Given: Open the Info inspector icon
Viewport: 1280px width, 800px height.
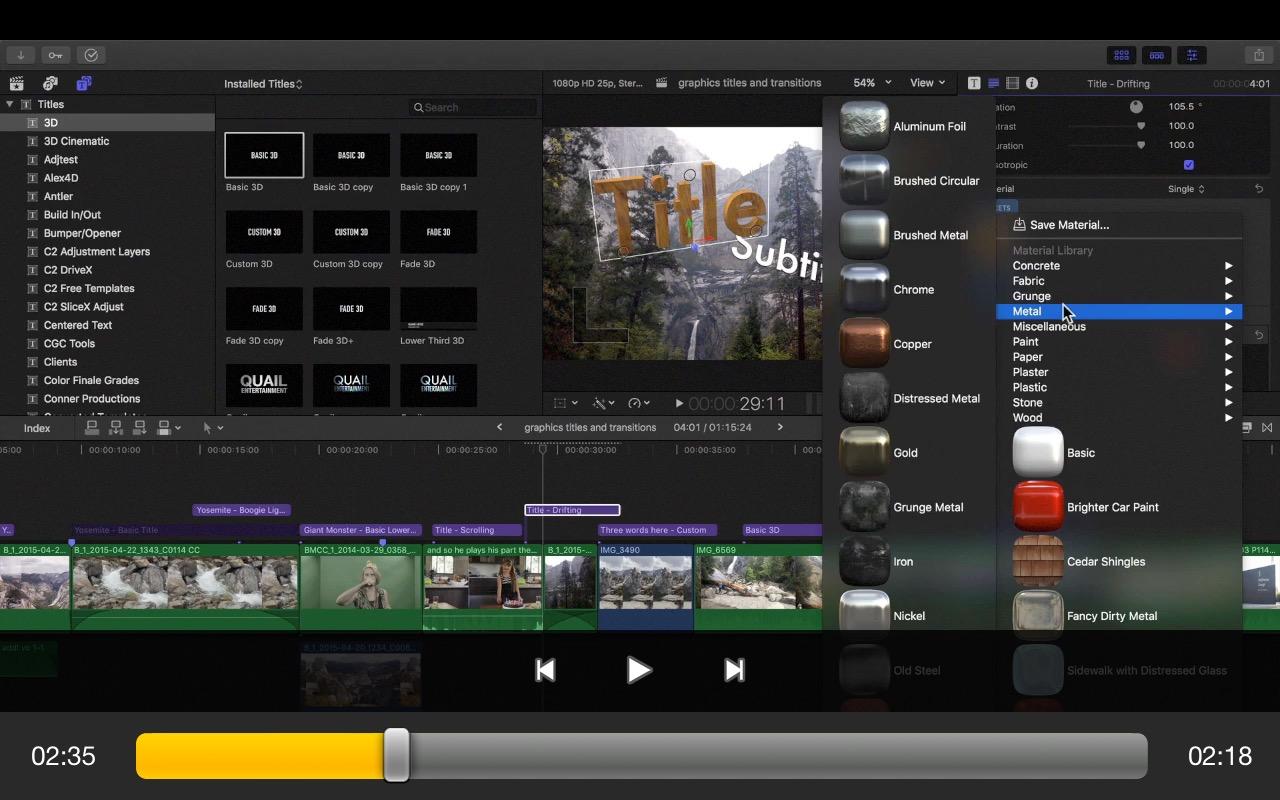Looking at the screenshot, I should [x=1032, y=83].
